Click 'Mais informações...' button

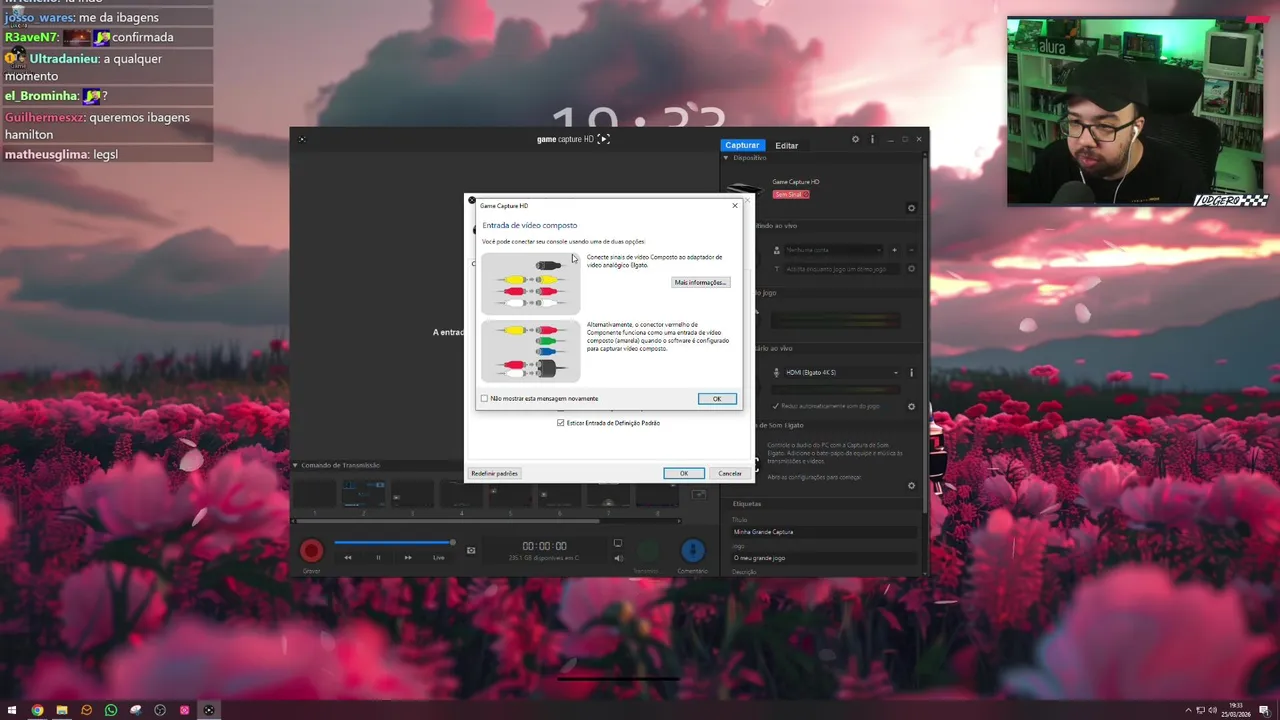point(700,283)
